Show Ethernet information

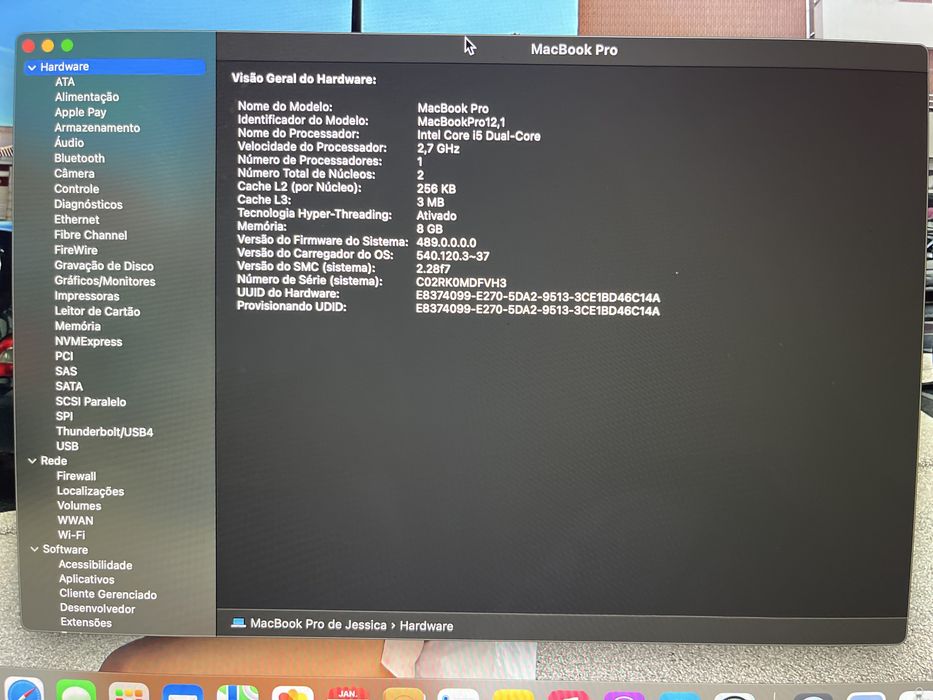pos(77,220)
